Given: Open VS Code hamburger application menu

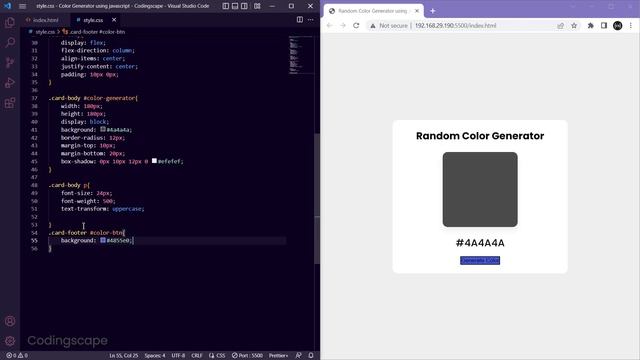Looking at the screenshot, I should 22,6.
